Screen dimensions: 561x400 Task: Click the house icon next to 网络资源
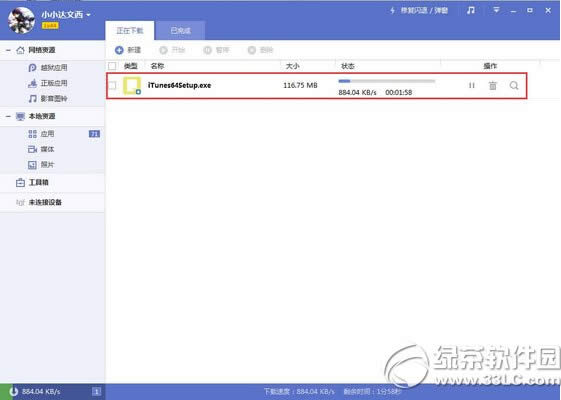[20, 50]
